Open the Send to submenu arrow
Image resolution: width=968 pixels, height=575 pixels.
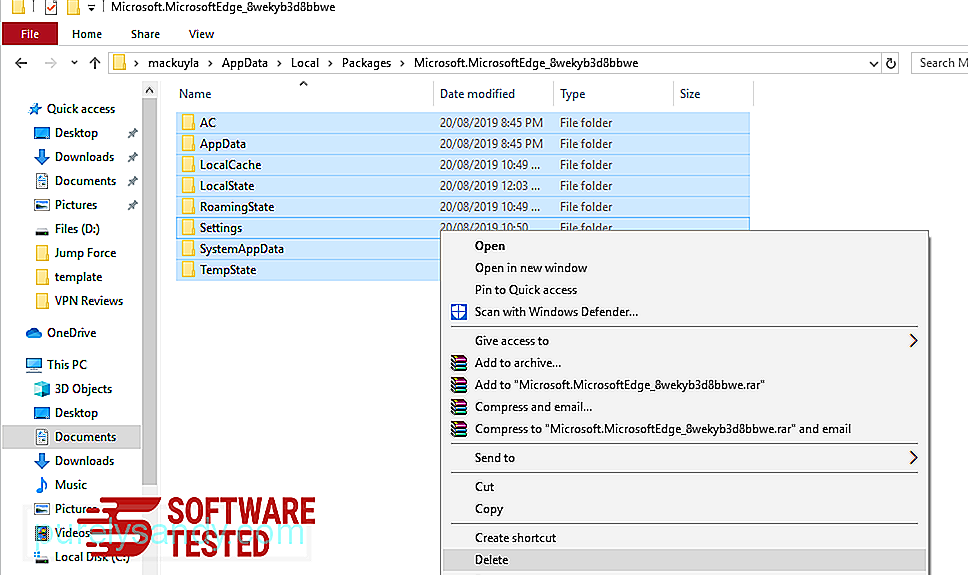(913, 458)
